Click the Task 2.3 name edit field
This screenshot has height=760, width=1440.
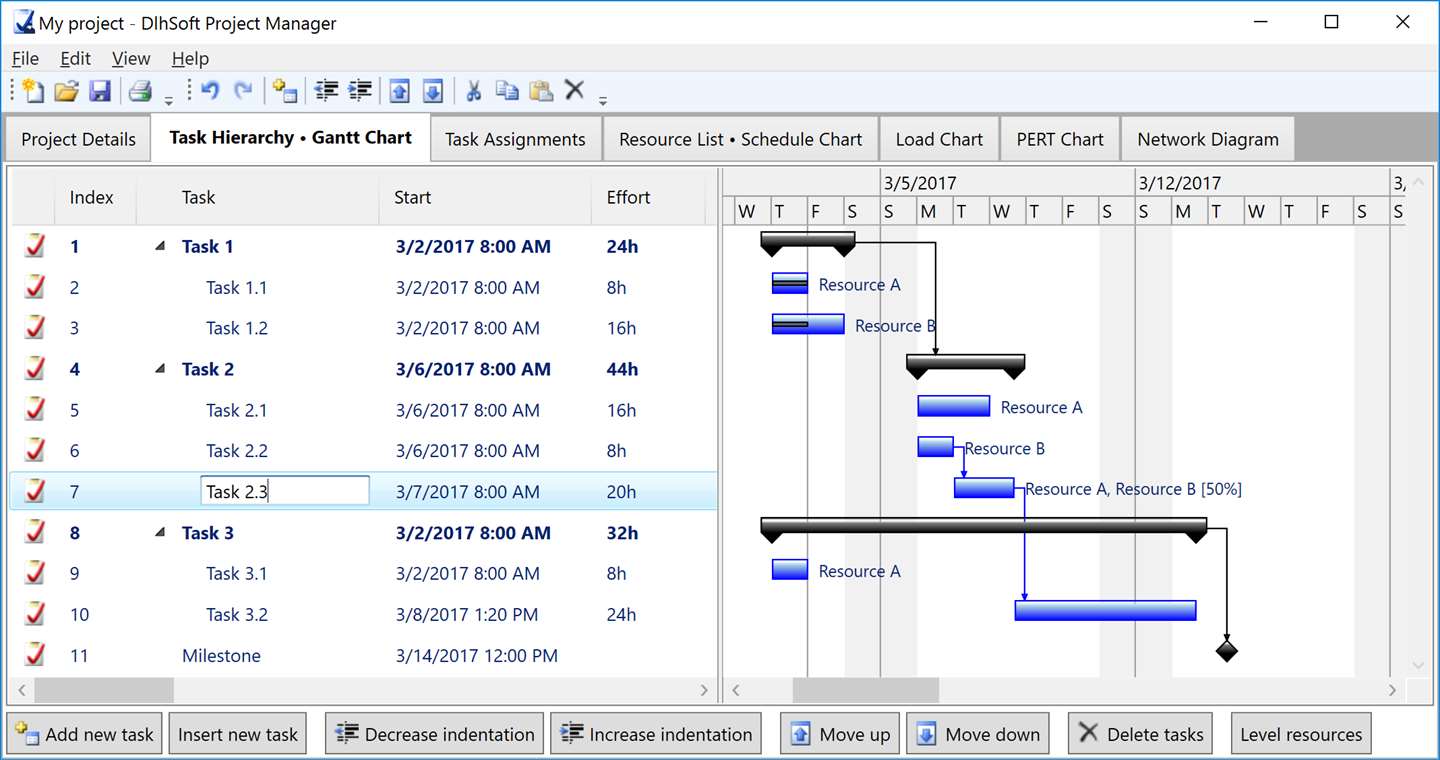285,491
